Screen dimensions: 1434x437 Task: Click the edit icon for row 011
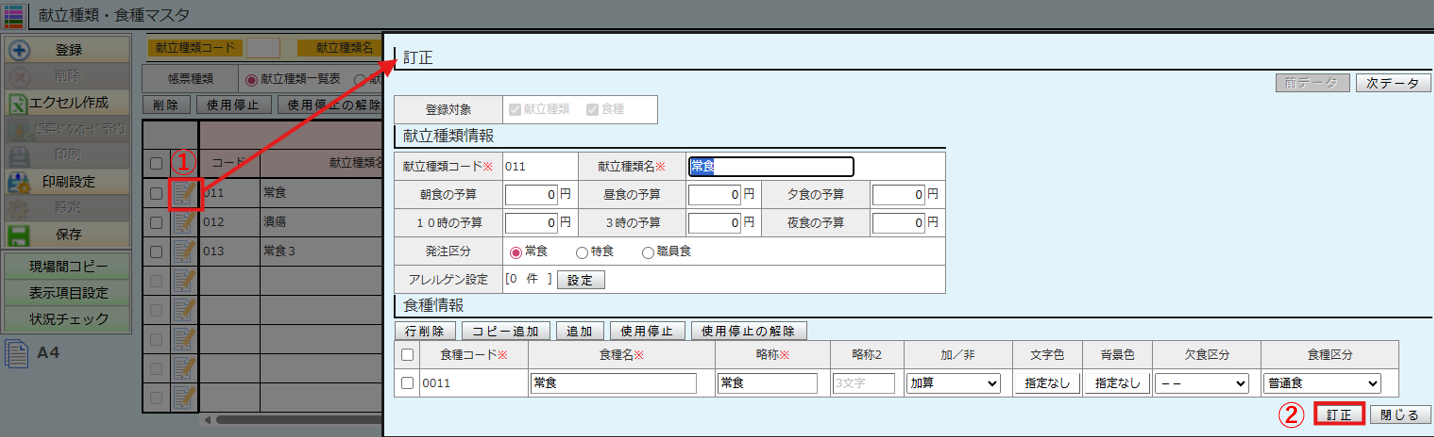[184, 194]
